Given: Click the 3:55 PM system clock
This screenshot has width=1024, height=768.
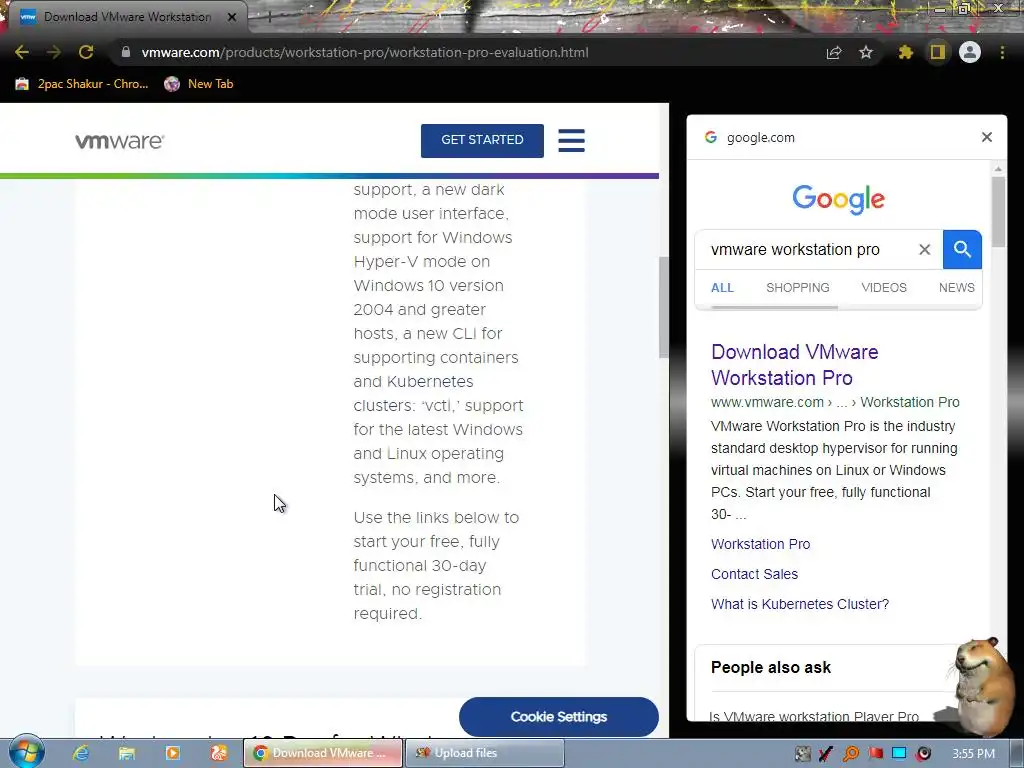Looking at the screenshot, I should tap(973, 754).
